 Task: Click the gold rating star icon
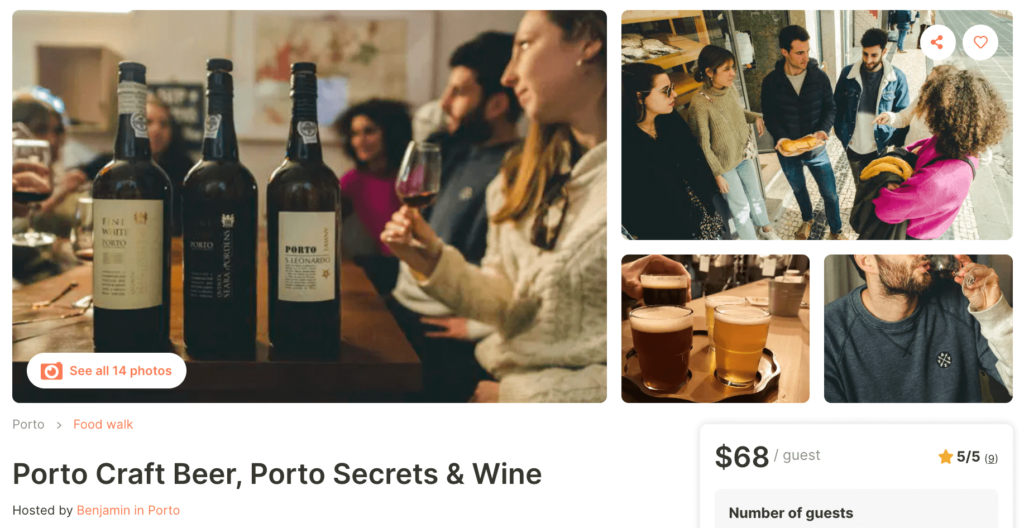tap(945, 457)
